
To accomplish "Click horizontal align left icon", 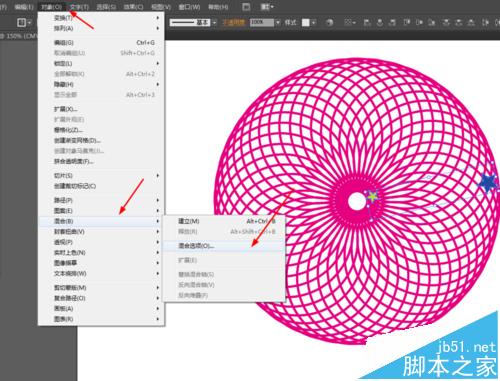I will pyautogui.click(x=367, y=22).
